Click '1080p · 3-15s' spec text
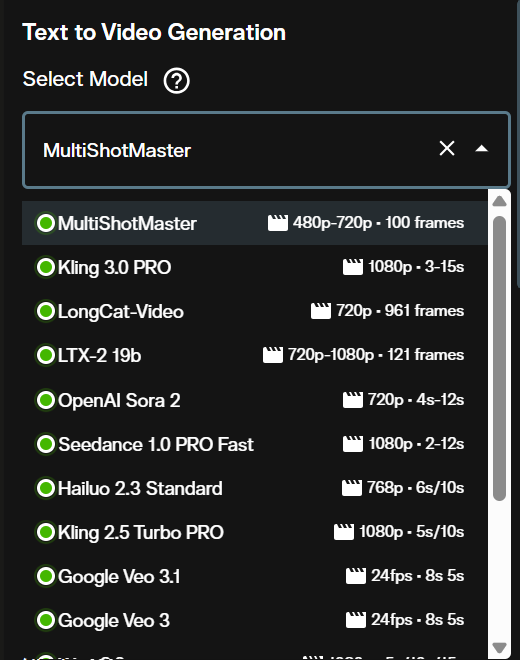This screenshot has width=520, height=660. 416,267
